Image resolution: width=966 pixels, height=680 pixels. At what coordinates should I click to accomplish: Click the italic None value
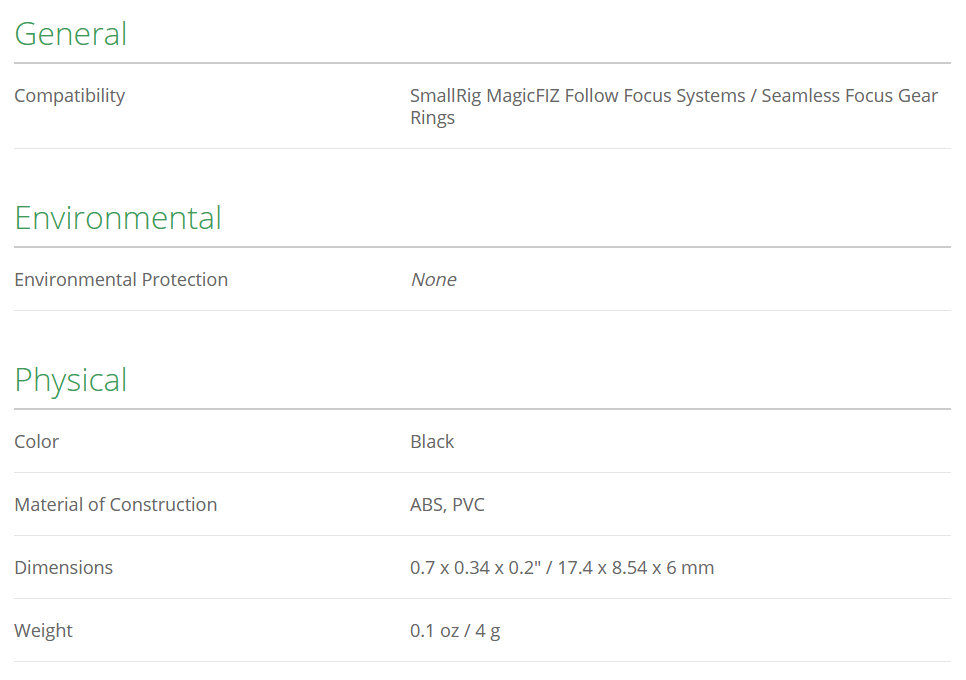coord(433,280)
